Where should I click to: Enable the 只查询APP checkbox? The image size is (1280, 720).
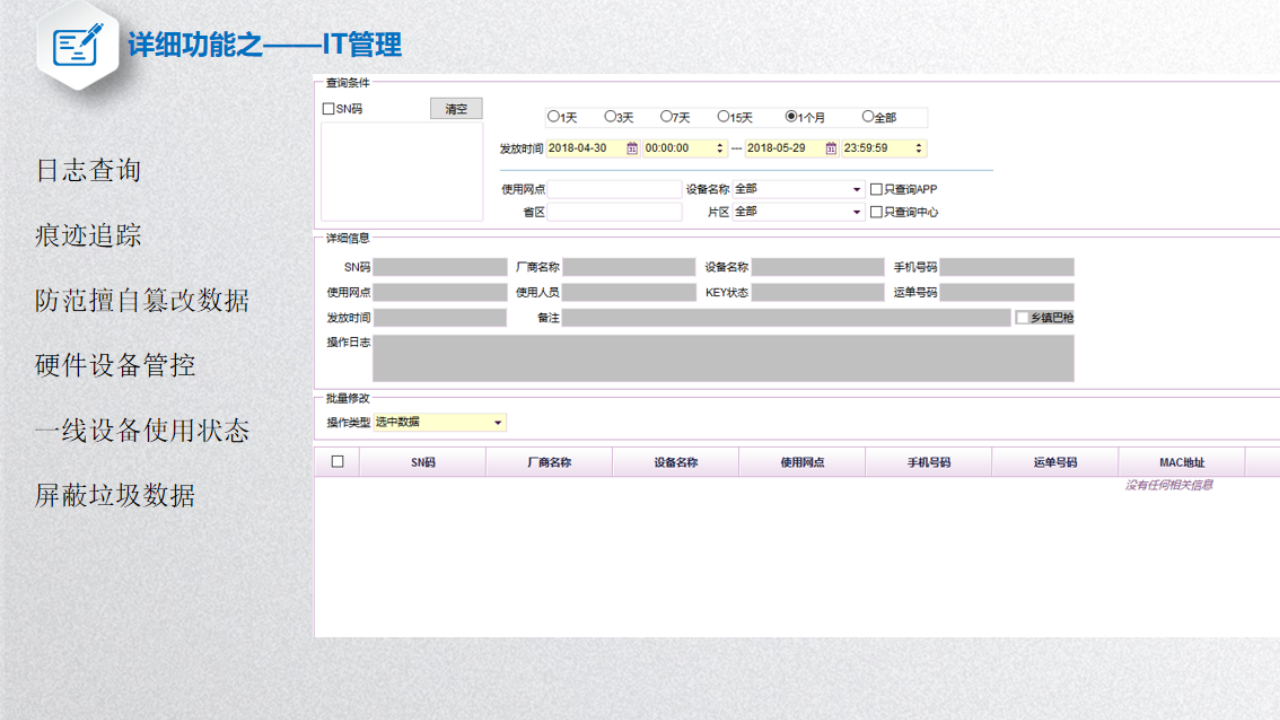point(876,189)
